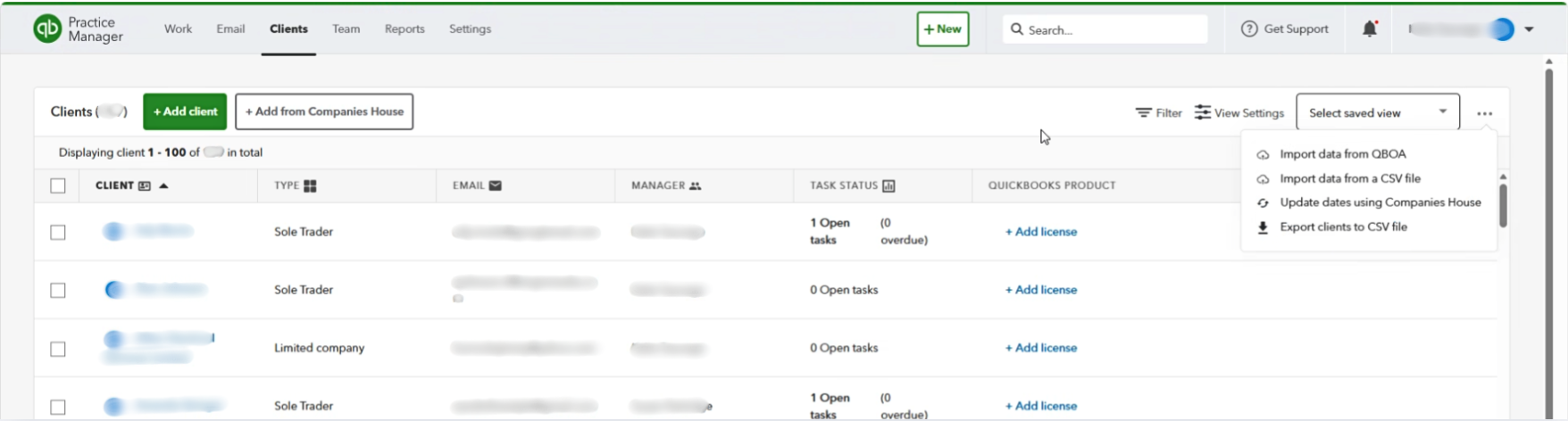The image size is (1568, 421).
Task: Open the three-dots more options menu
Action: click(x=1484, y=113)
